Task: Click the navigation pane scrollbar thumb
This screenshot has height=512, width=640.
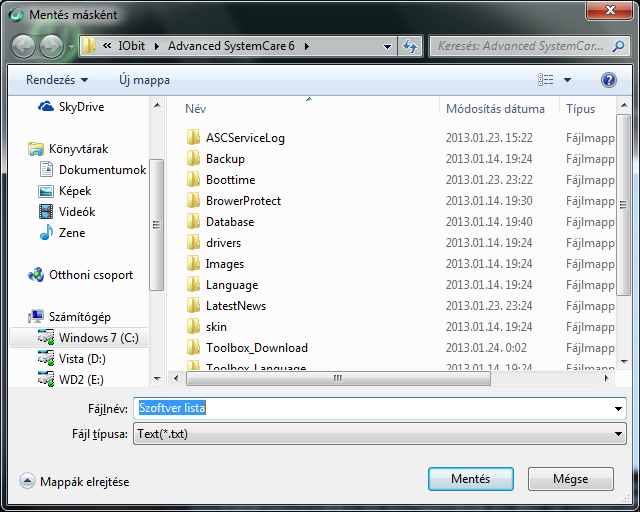Action: 156,225
